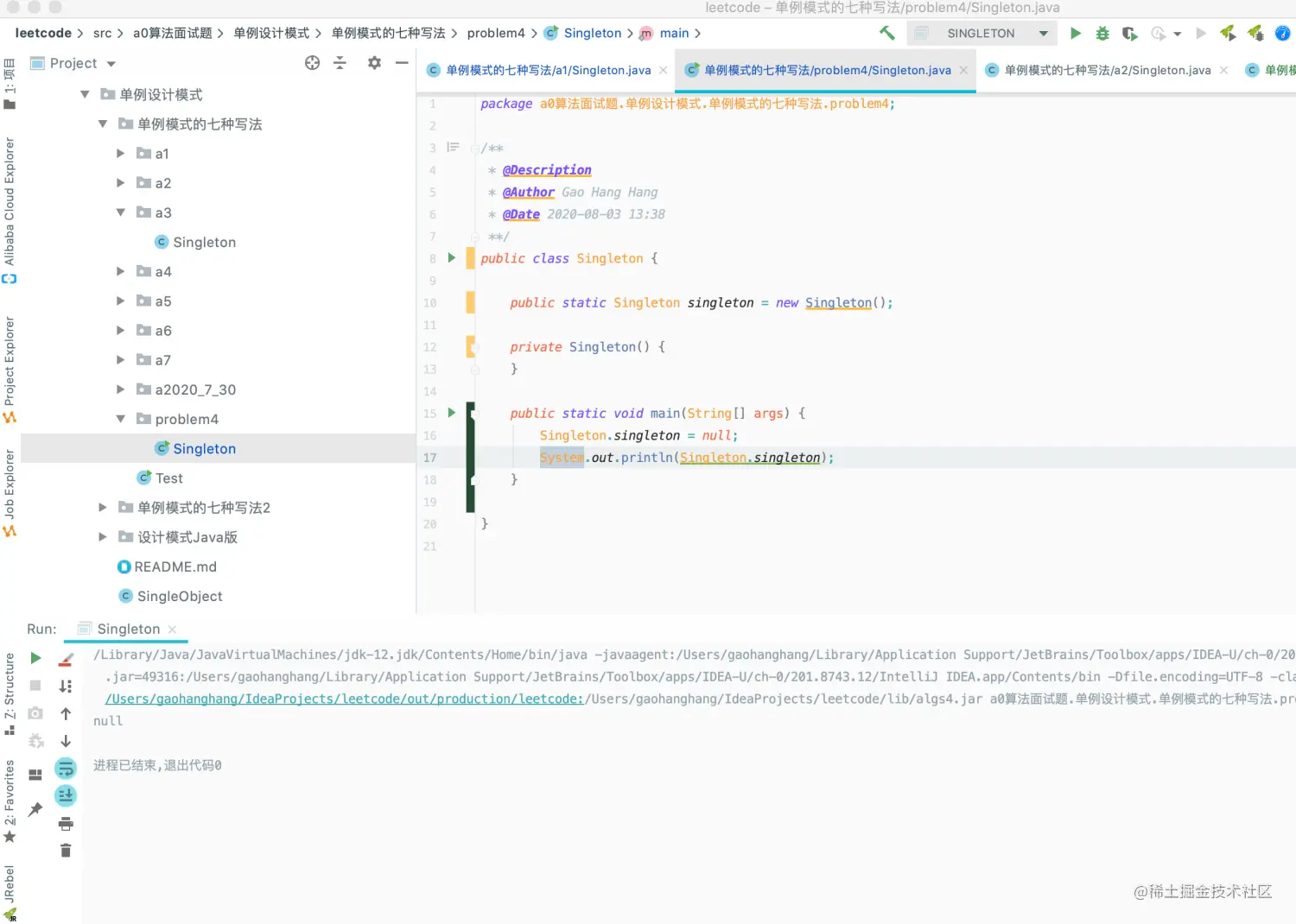Click the JRebel Debug rocket-with-bug icon
The height and width of the screenshot is (924, 1296).
pyautogui.click(x=1255, y=33)
